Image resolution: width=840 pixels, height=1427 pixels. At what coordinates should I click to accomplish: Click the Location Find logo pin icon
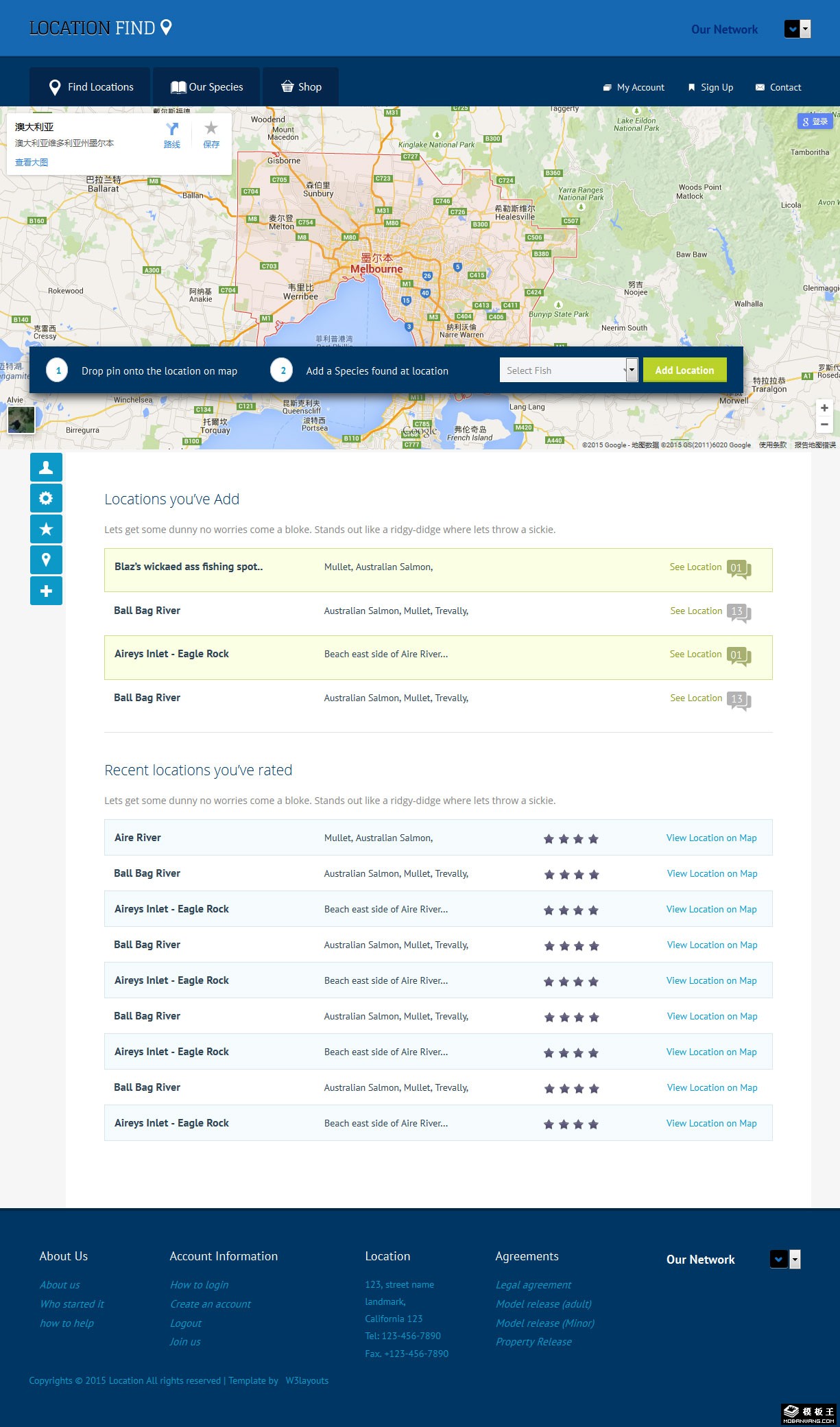point(166,27)
